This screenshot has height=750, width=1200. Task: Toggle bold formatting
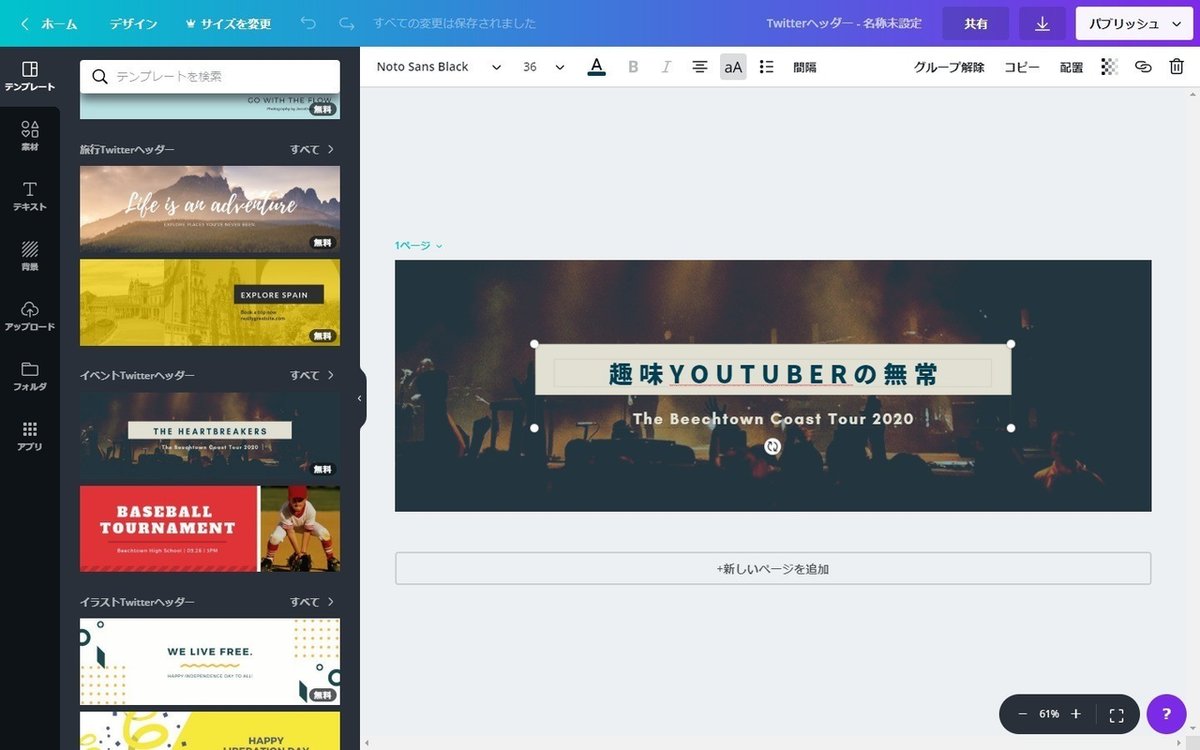[x=632, y=67]
